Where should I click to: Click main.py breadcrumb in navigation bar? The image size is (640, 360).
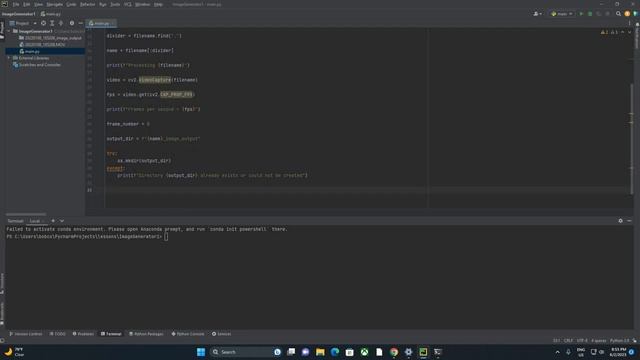click(x=51, y=14)
